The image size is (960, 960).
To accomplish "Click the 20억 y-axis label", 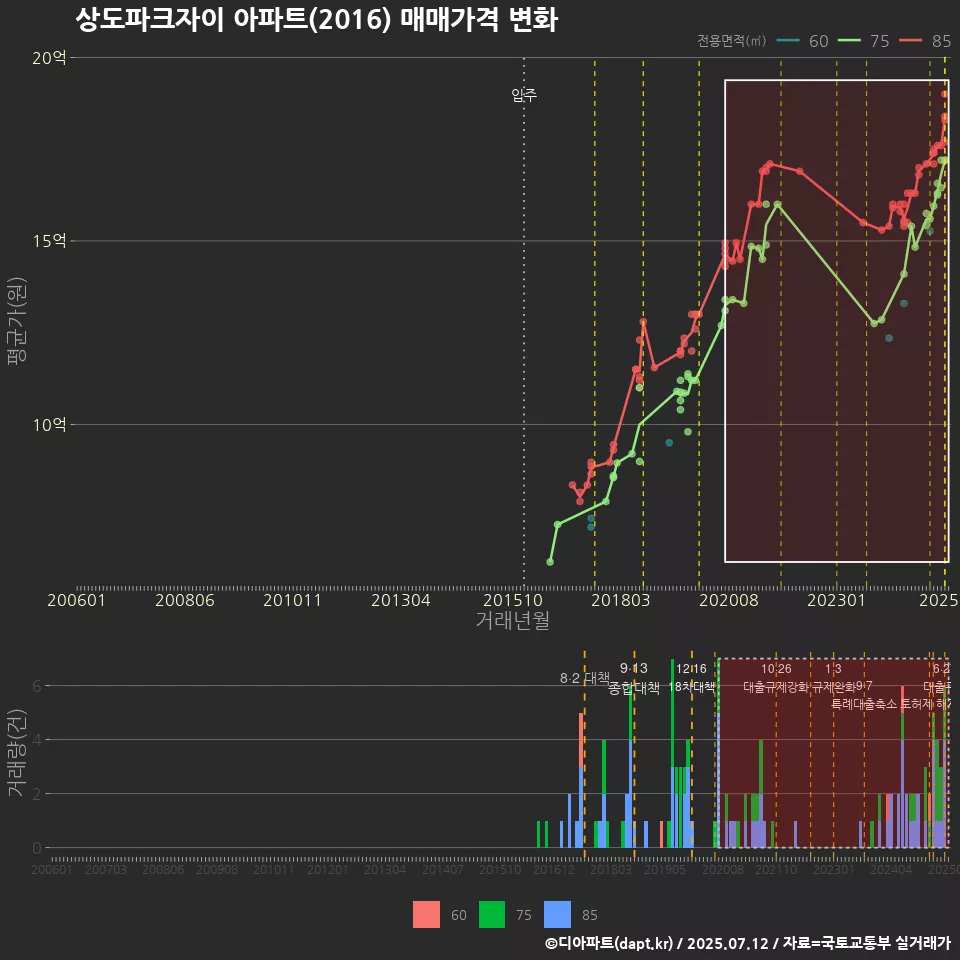I will coord(49,58).
